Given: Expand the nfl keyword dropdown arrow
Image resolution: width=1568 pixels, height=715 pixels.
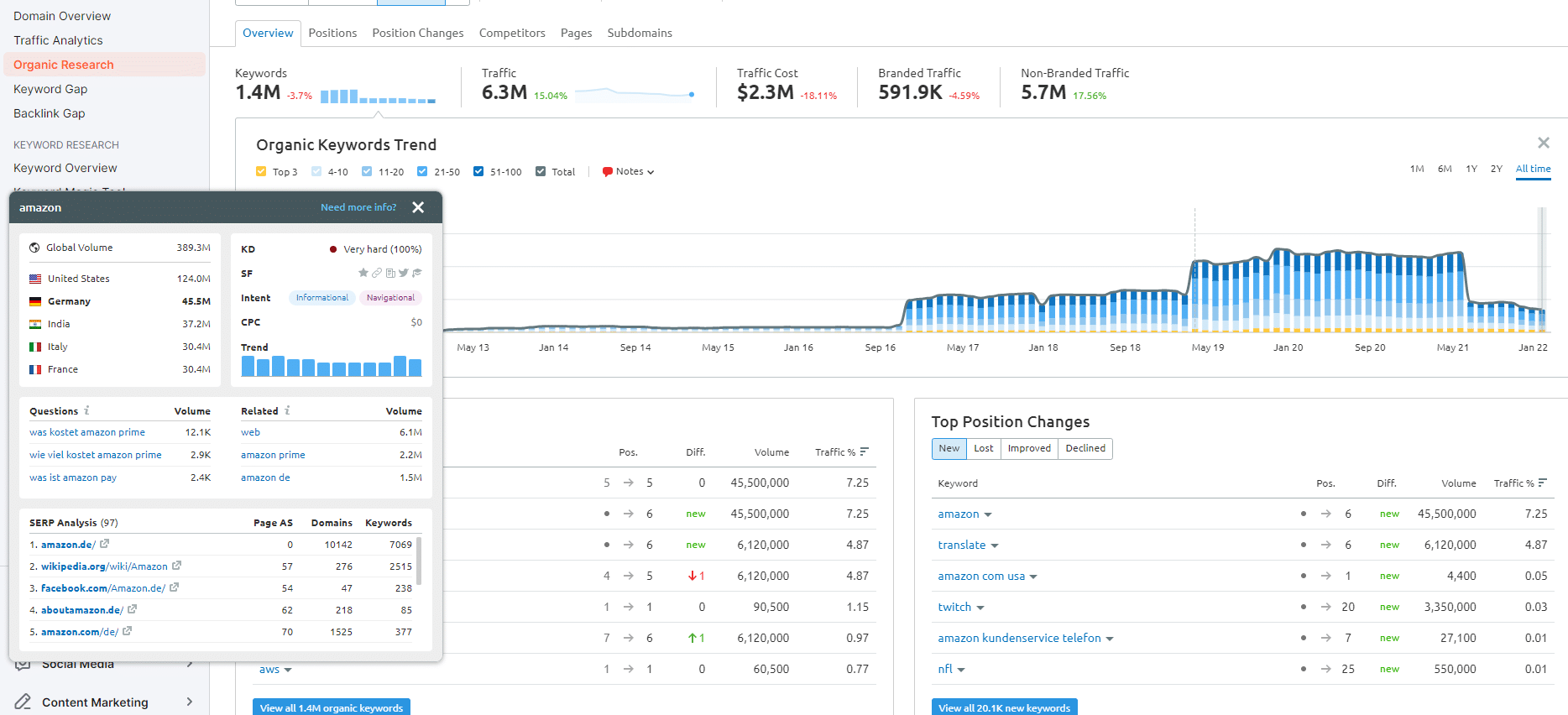Looking at the screenshot, I should point(961,670).
